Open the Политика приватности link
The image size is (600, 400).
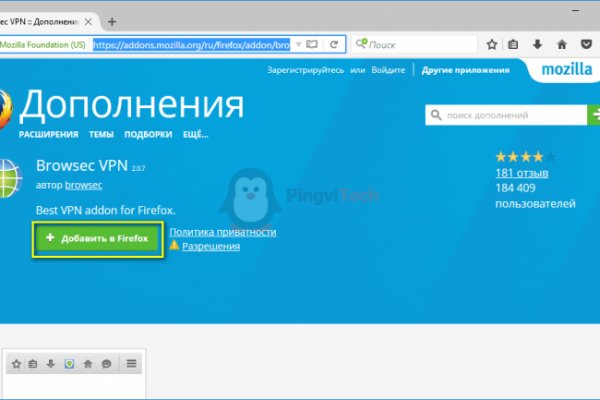[222, 232]
